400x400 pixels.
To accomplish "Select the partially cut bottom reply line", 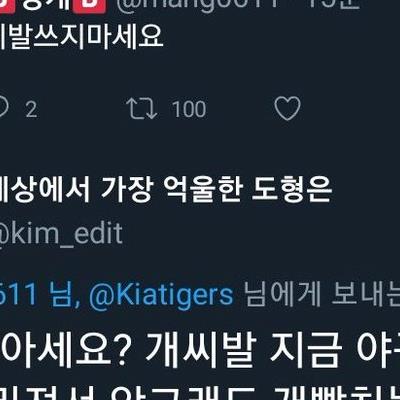I will pos(200,393).
